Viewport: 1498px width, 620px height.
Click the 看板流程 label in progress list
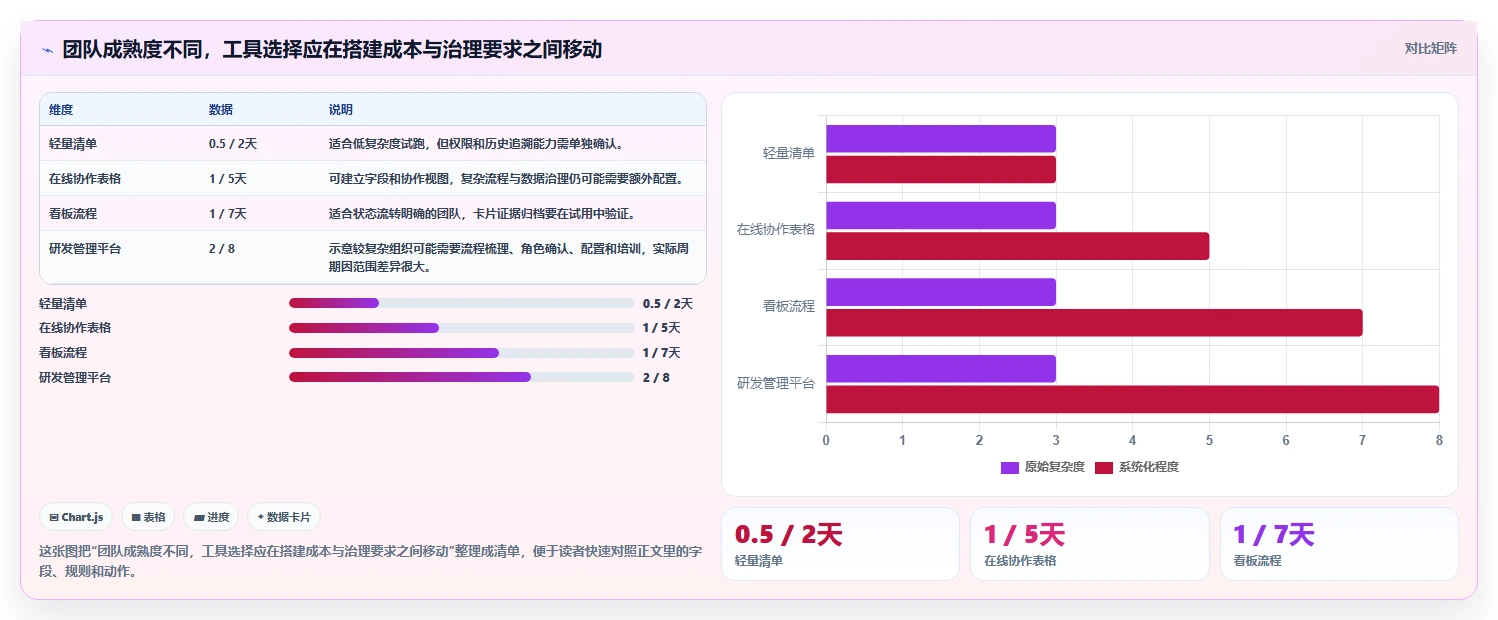[63, 353]
